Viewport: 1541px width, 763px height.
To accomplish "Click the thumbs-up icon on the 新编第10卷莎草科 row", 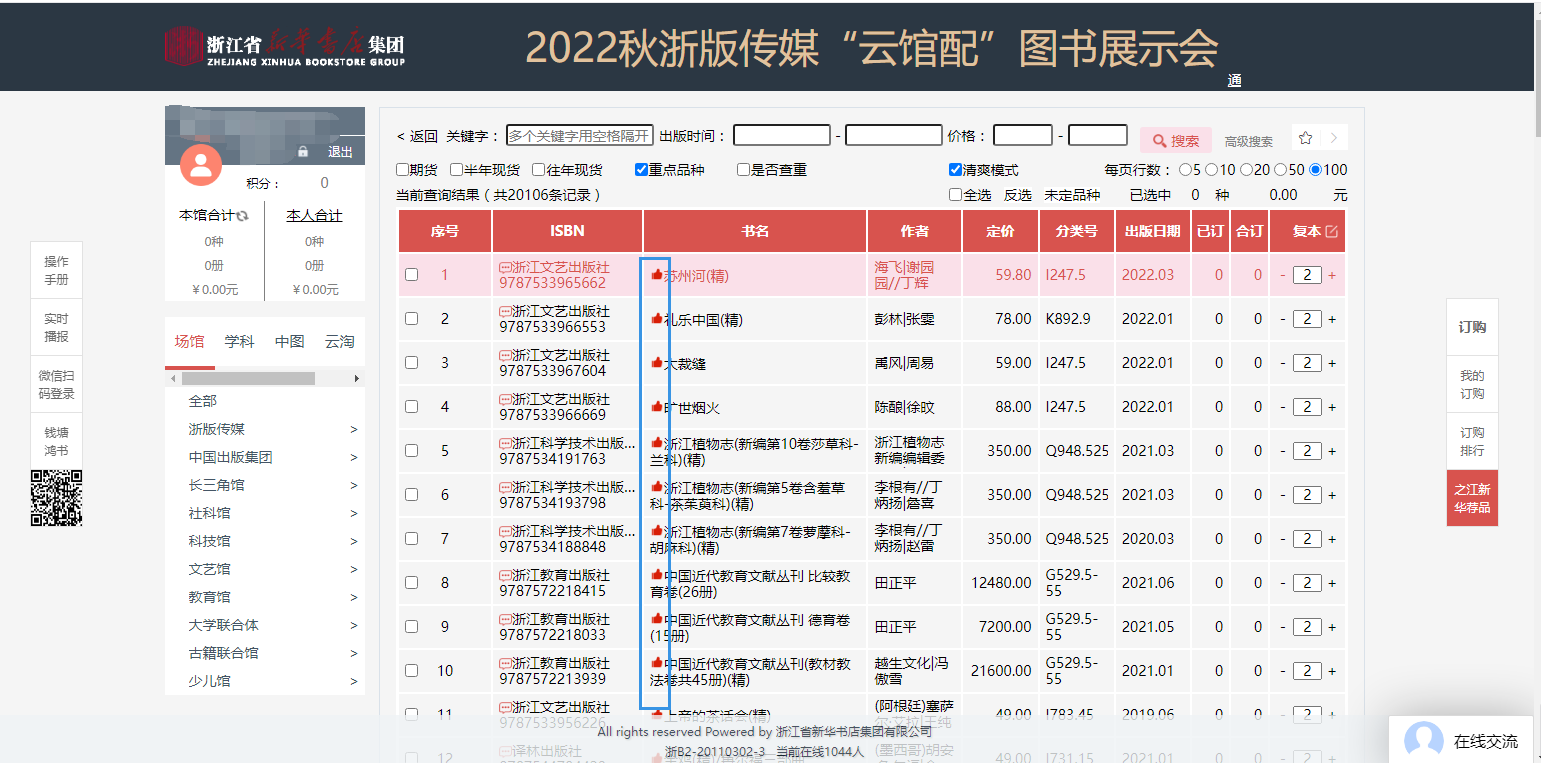I will pyautogui.click(x=657, y=443).
